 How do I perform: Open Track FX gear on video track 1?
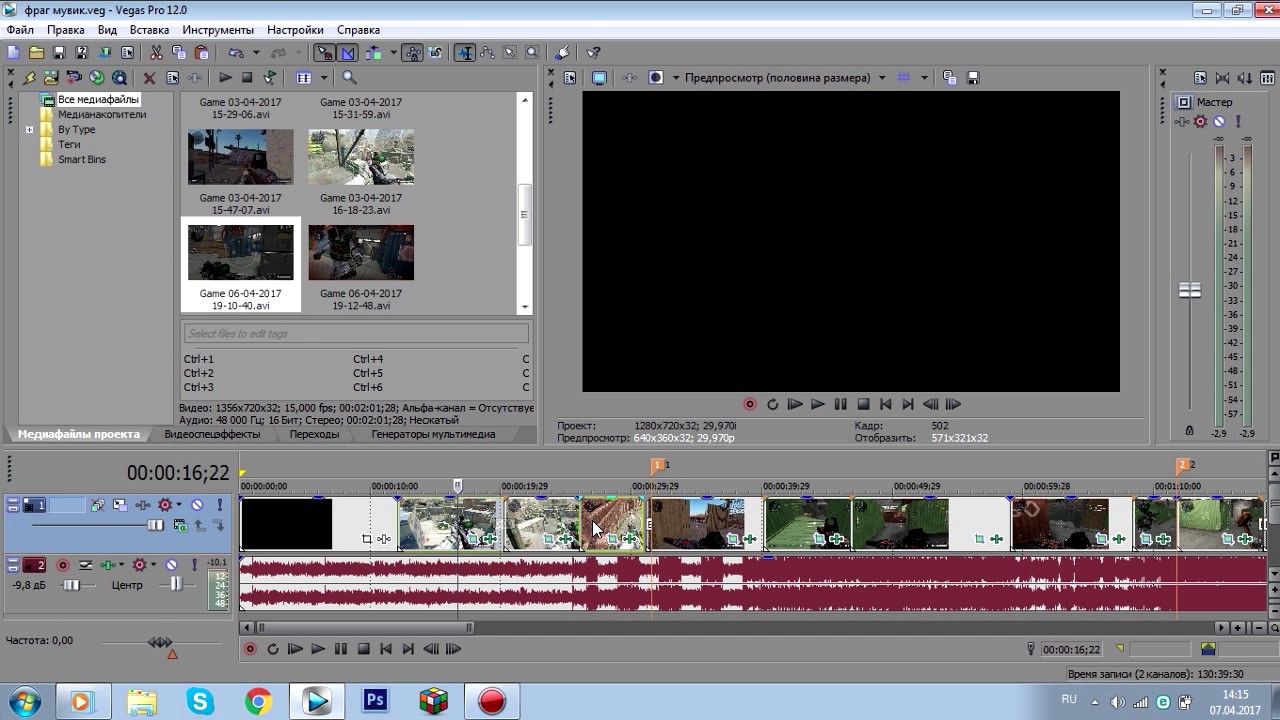pos(165,505)
